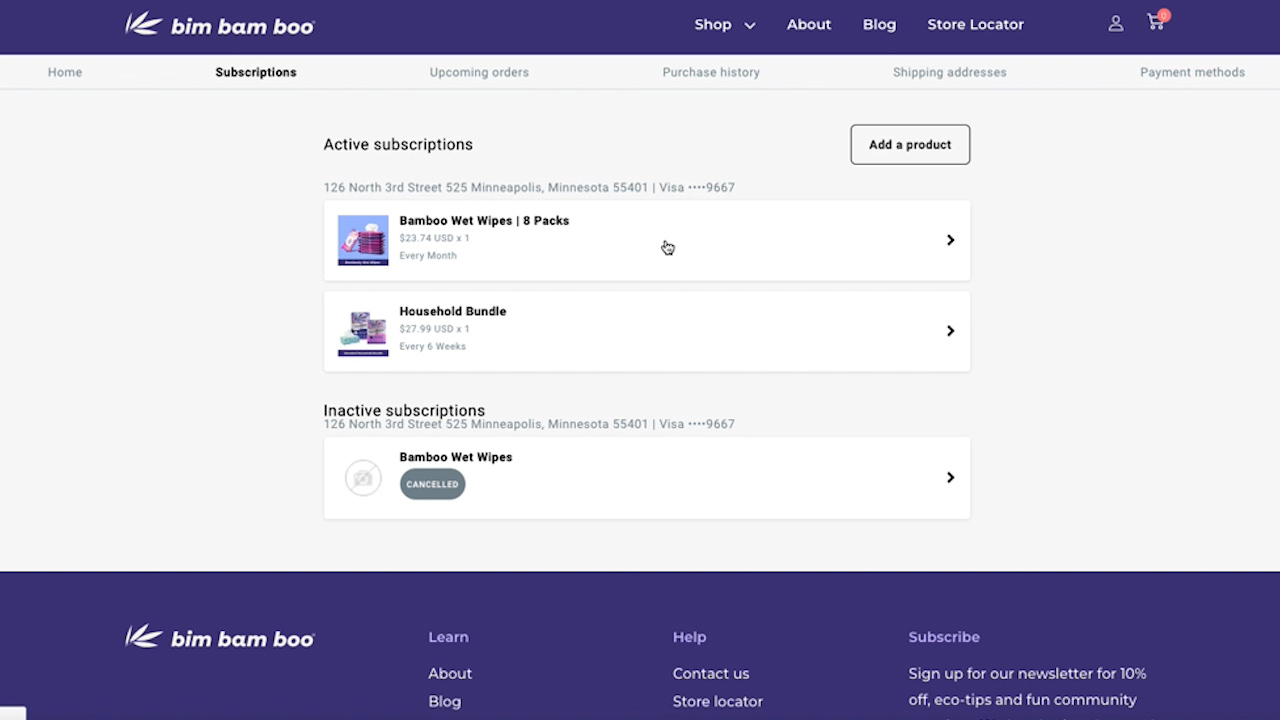Open Contact us footer link
Image resolution: width=1280 pixels, height=720 pixels.
(x=711, y=674)
